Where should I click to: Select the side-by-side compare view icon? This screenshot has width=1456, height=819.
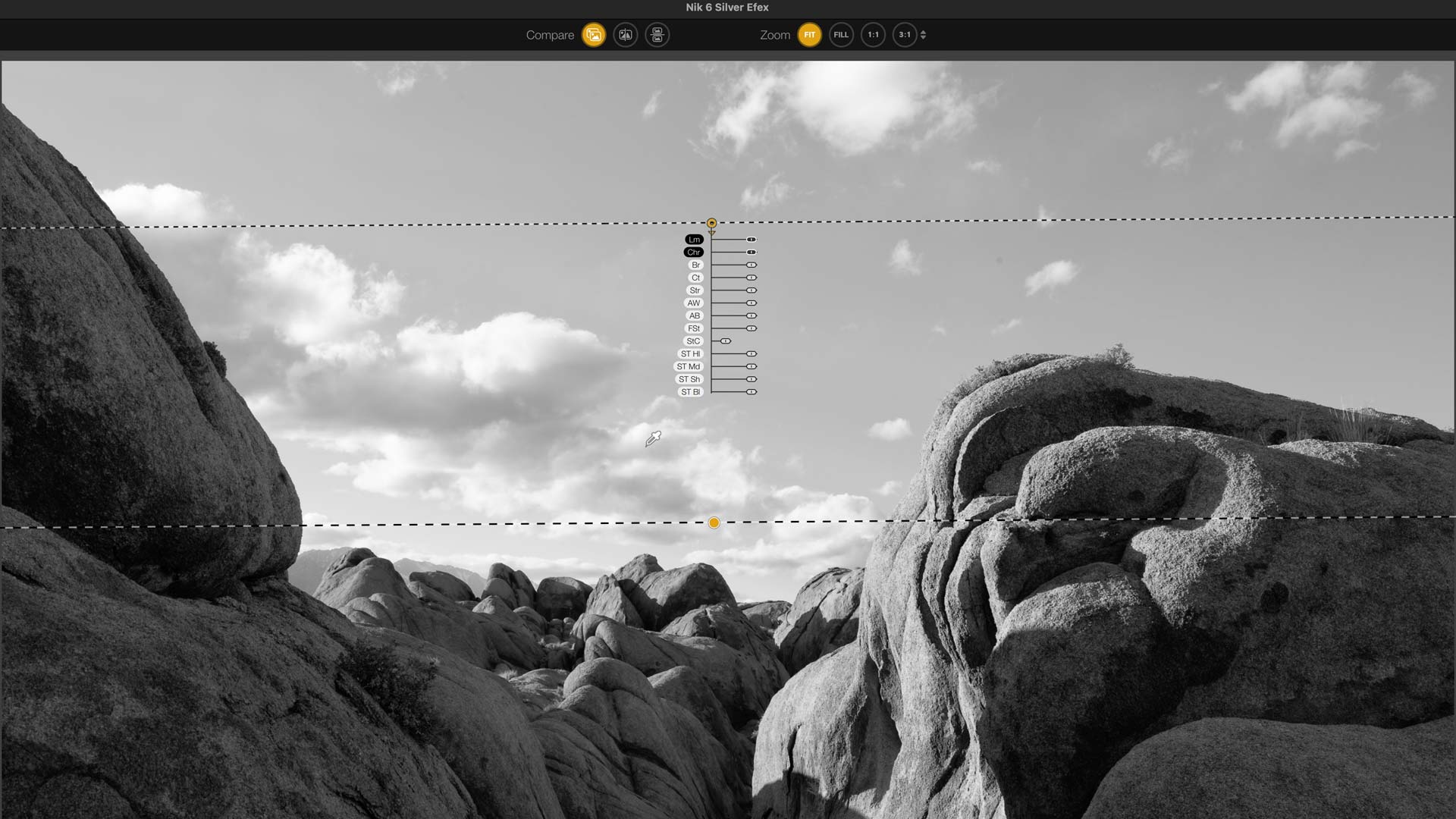click(x=626, y=35)
